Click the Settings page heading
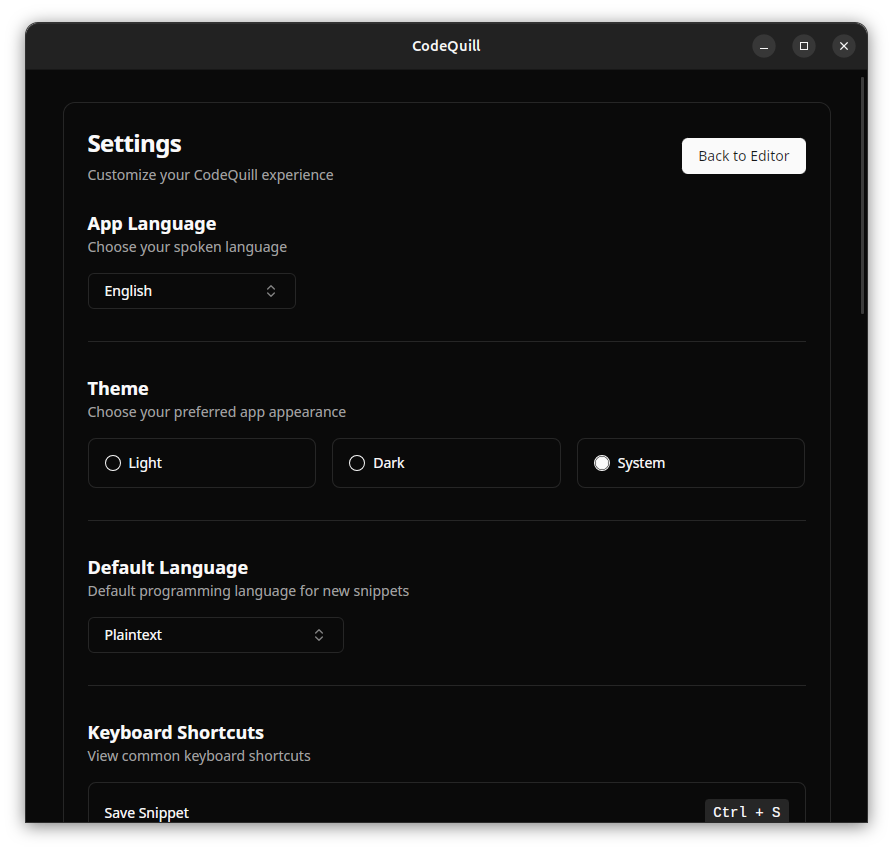This screenshot has height=851, width=893. pyautogui.click(x=134, y=143)
